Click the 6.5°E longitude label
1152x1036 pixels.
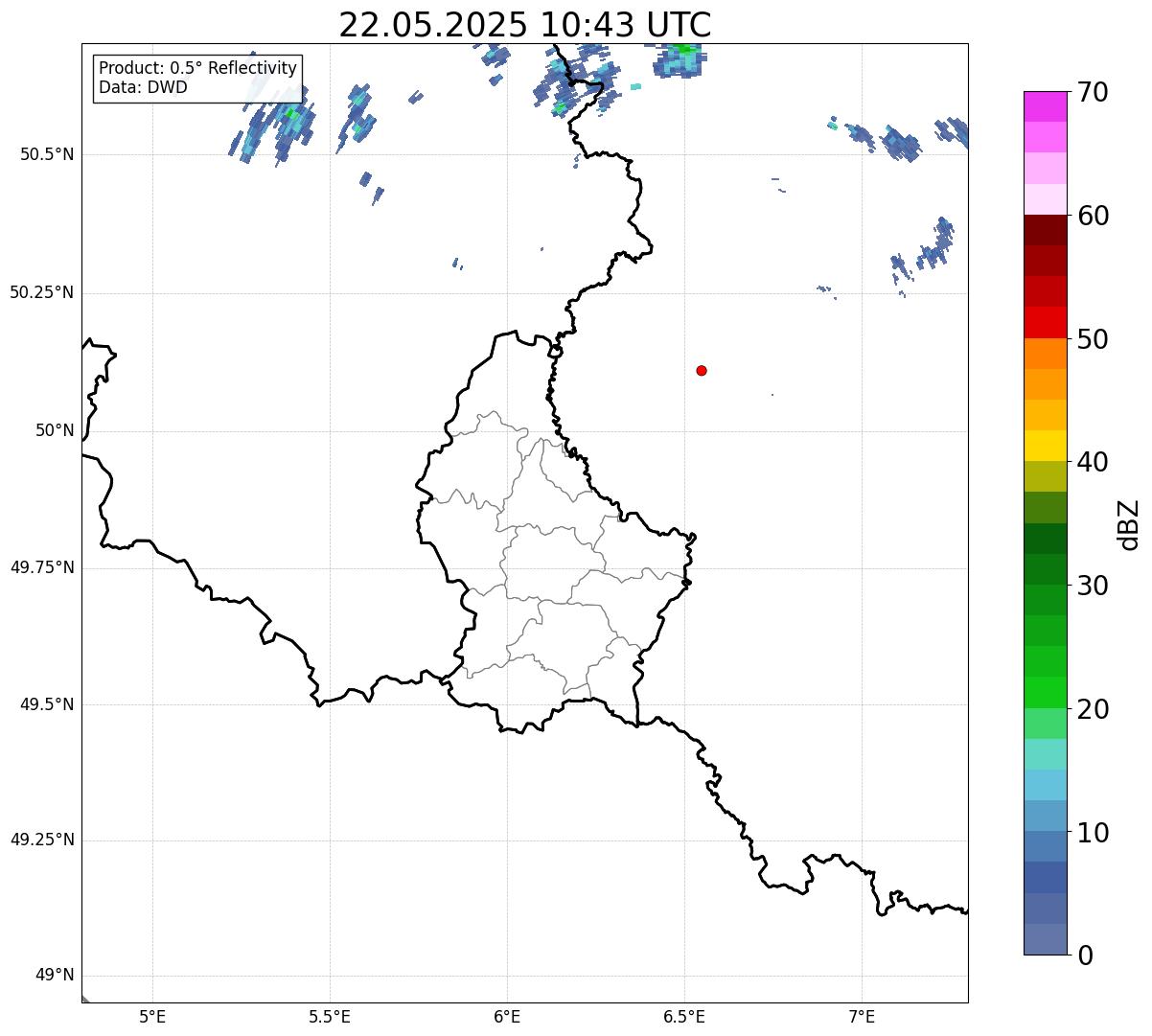coord(684,1017)
